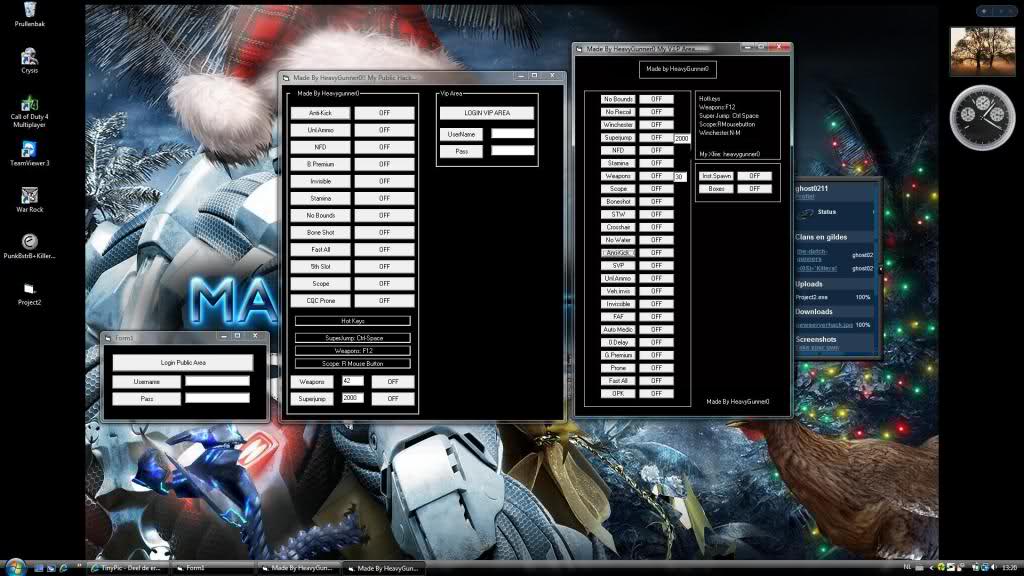The height and width of the screenshot is (576, 1024).
Task: Toggle Bone Shot OFF in Public Hack window
Action: pos(384,232)
